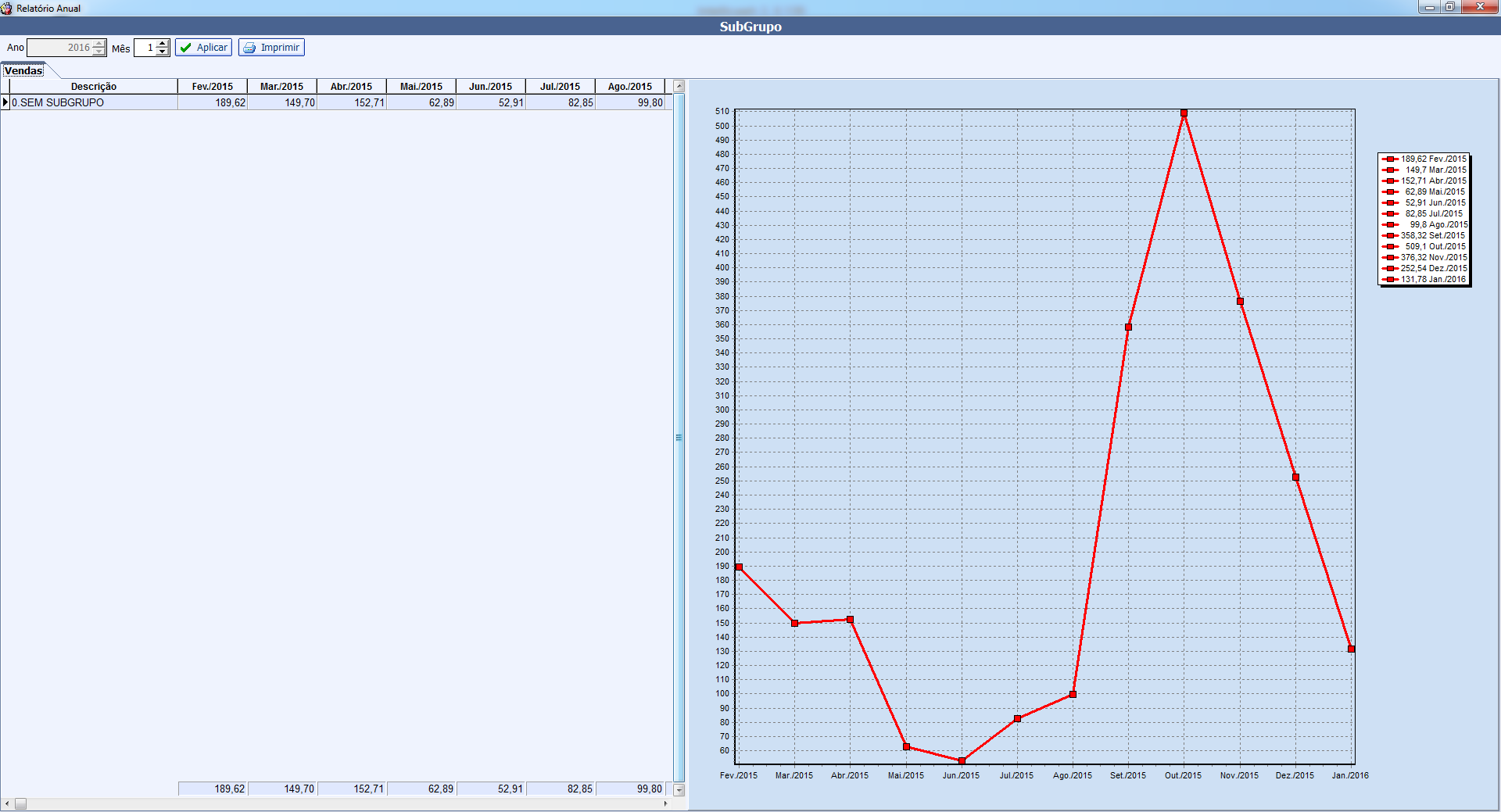Click the 149,7 Mar./2015 legend entry
Screen dimensions: 1501x812
1424,170
